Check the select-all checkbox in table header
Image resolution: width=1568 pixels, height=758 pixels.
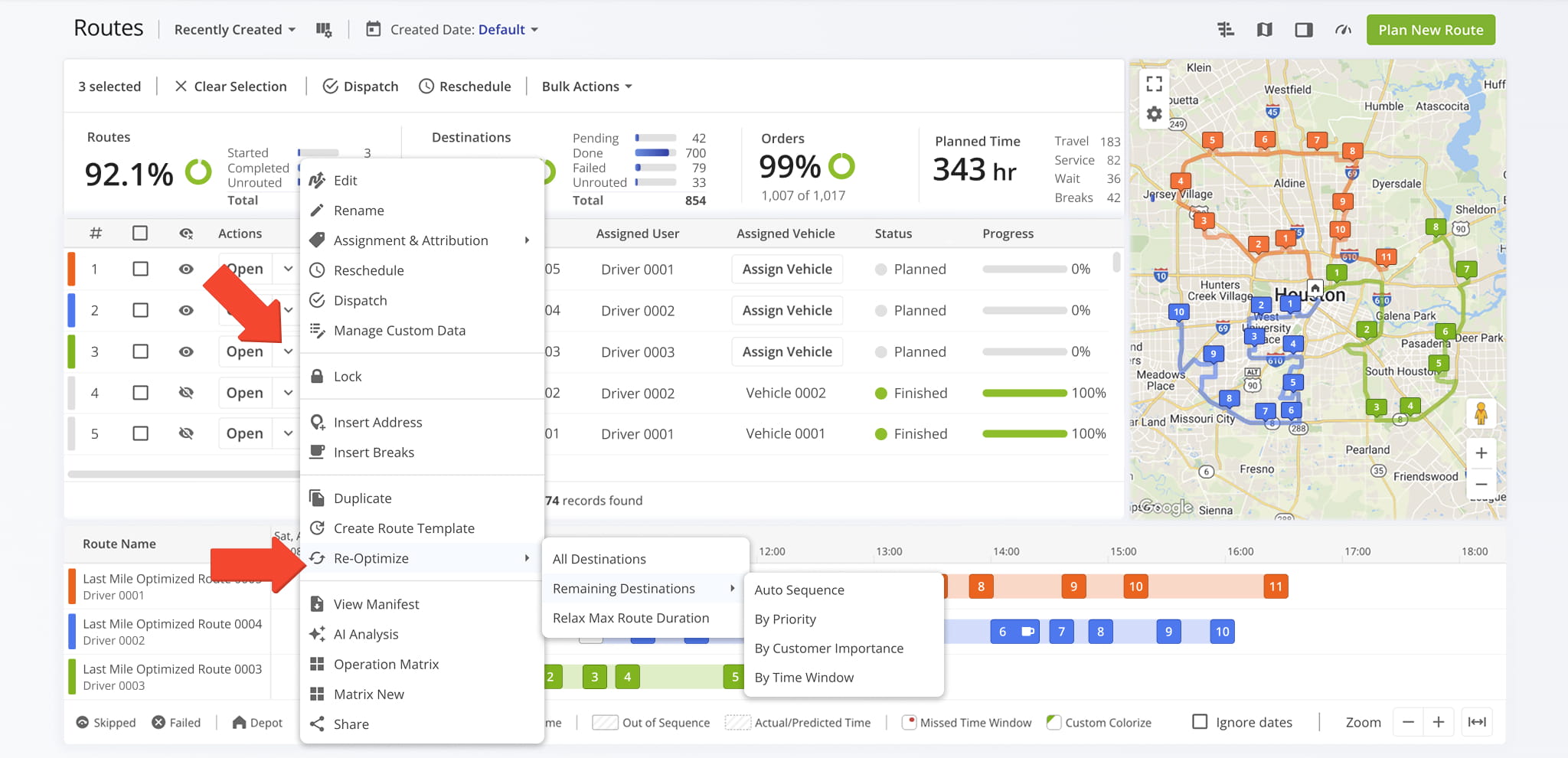point(140,233)
